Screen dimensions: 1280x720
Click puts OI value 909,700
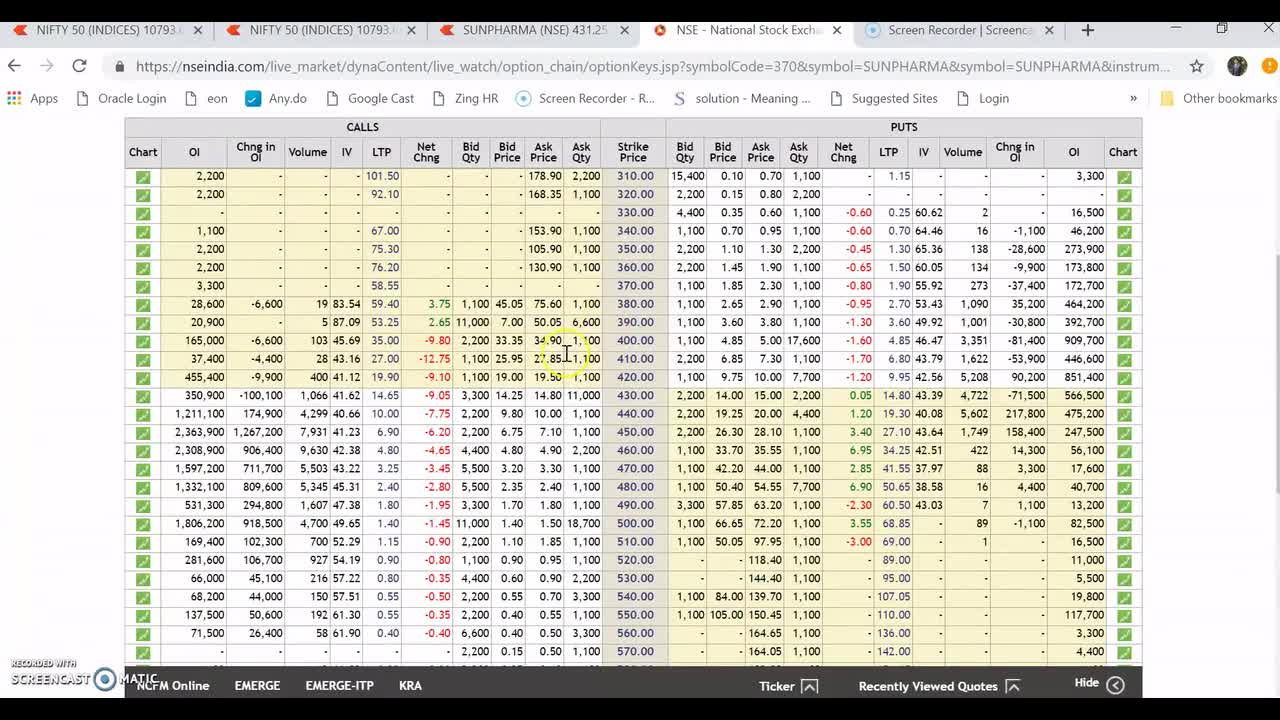[x=1084, y=341]
